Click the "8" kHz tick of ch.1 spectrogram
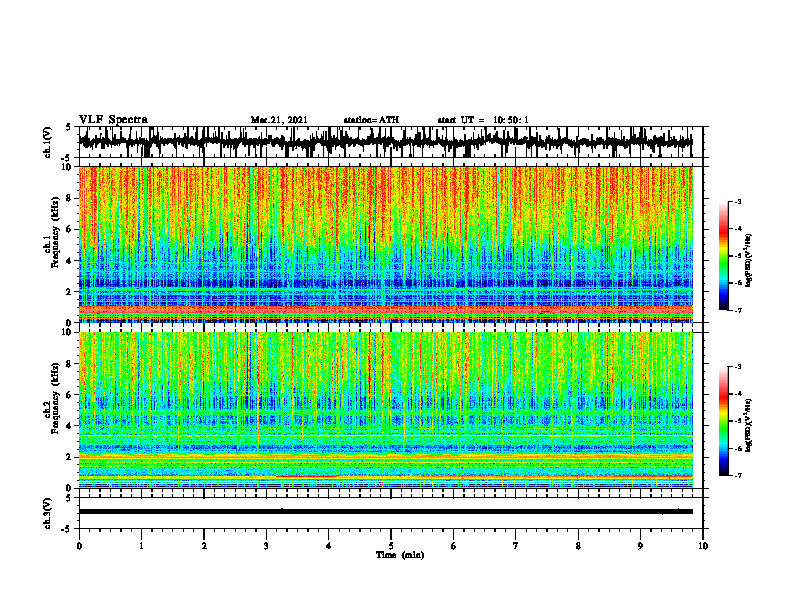This screenshot has width=792, height=612. point(69,198)
